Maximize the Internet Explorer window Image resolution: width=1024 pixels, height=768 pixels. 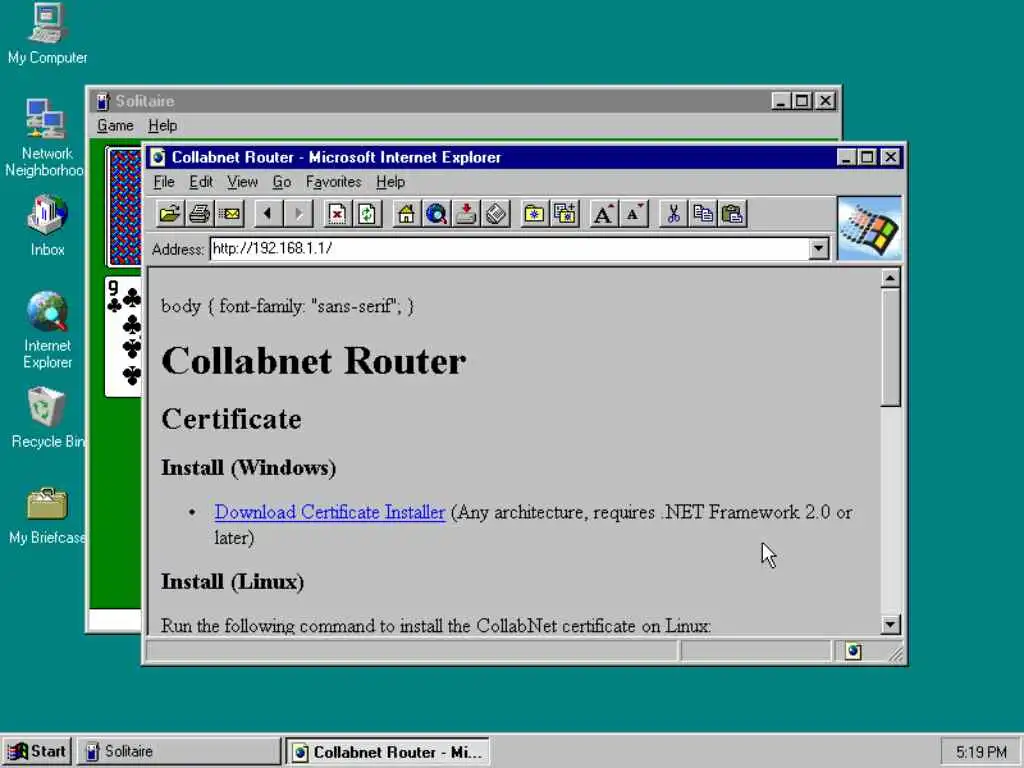point(867,157)
